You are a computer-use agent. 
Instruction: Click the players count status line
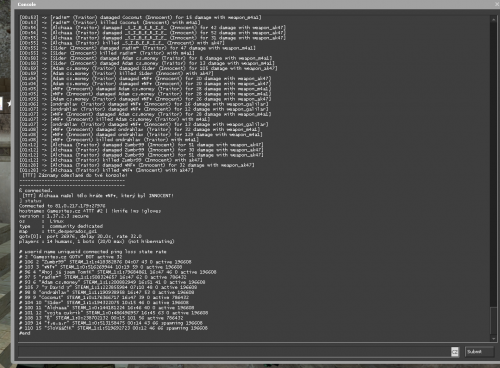96,241
